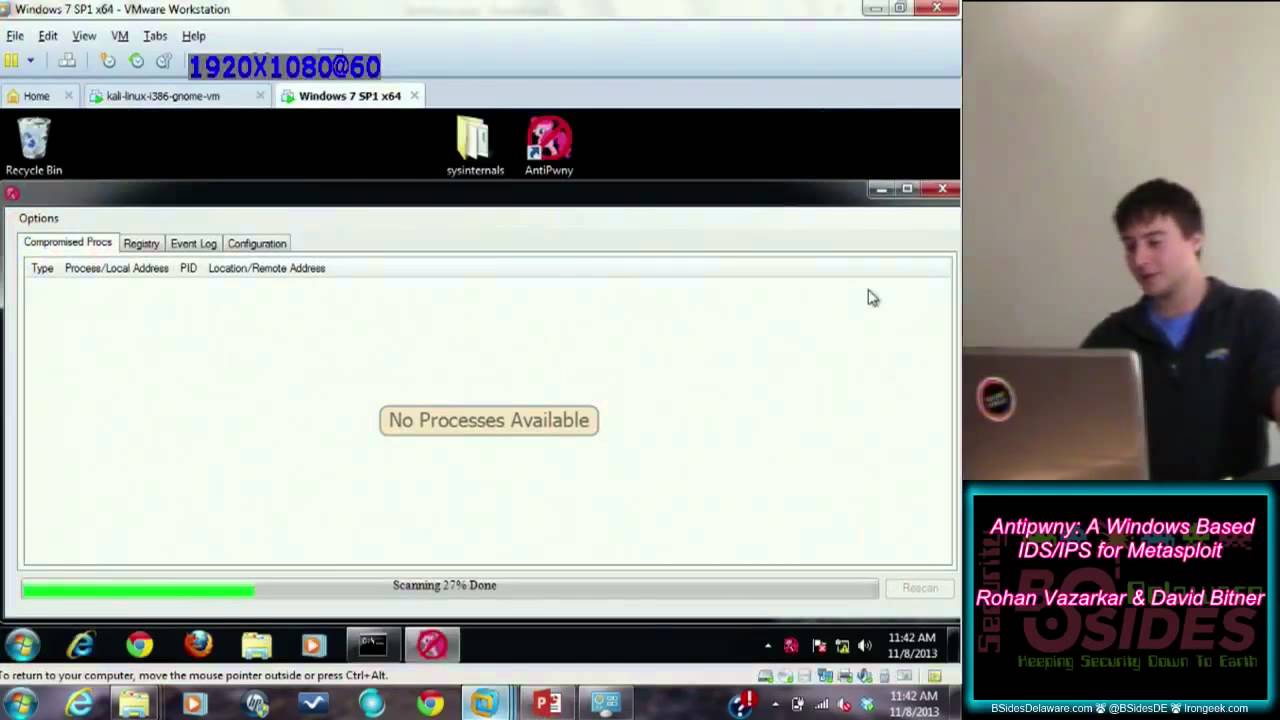Close the Windows 7 SP1 x64 tab
This screenshot has width=1280, height=720.
(x=414, y=96)
